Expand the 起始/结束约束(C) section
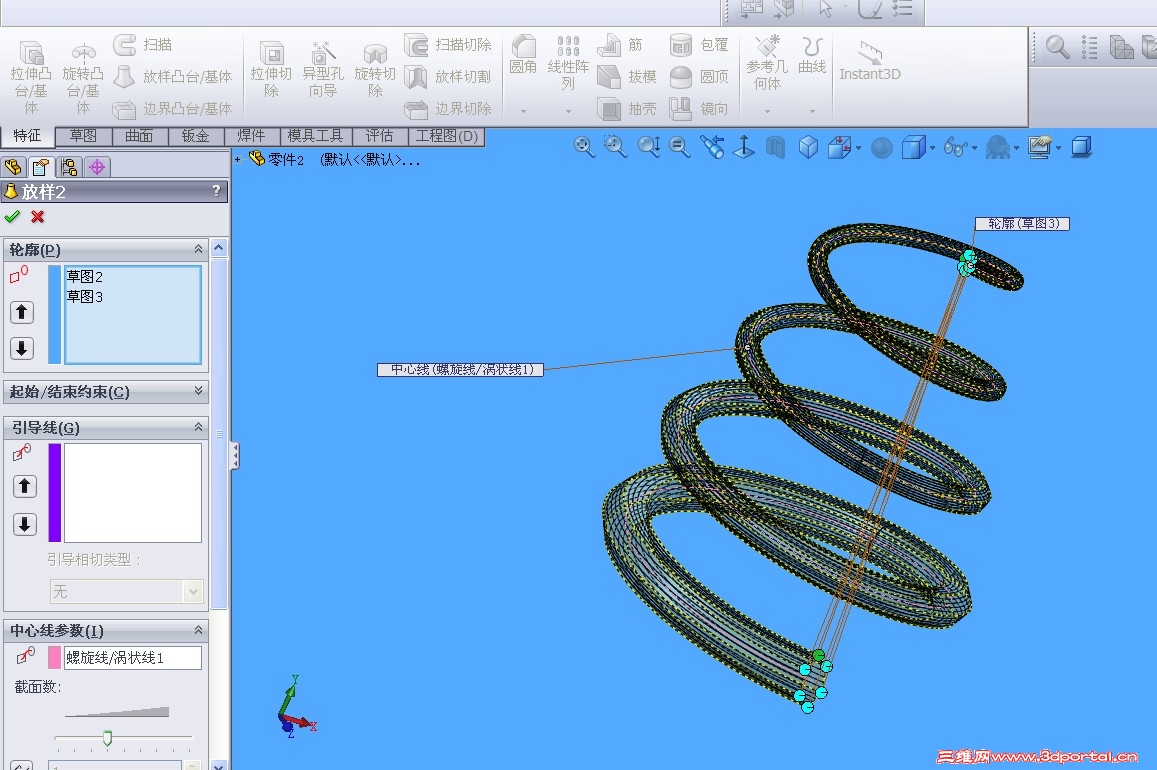 [198, 391]
